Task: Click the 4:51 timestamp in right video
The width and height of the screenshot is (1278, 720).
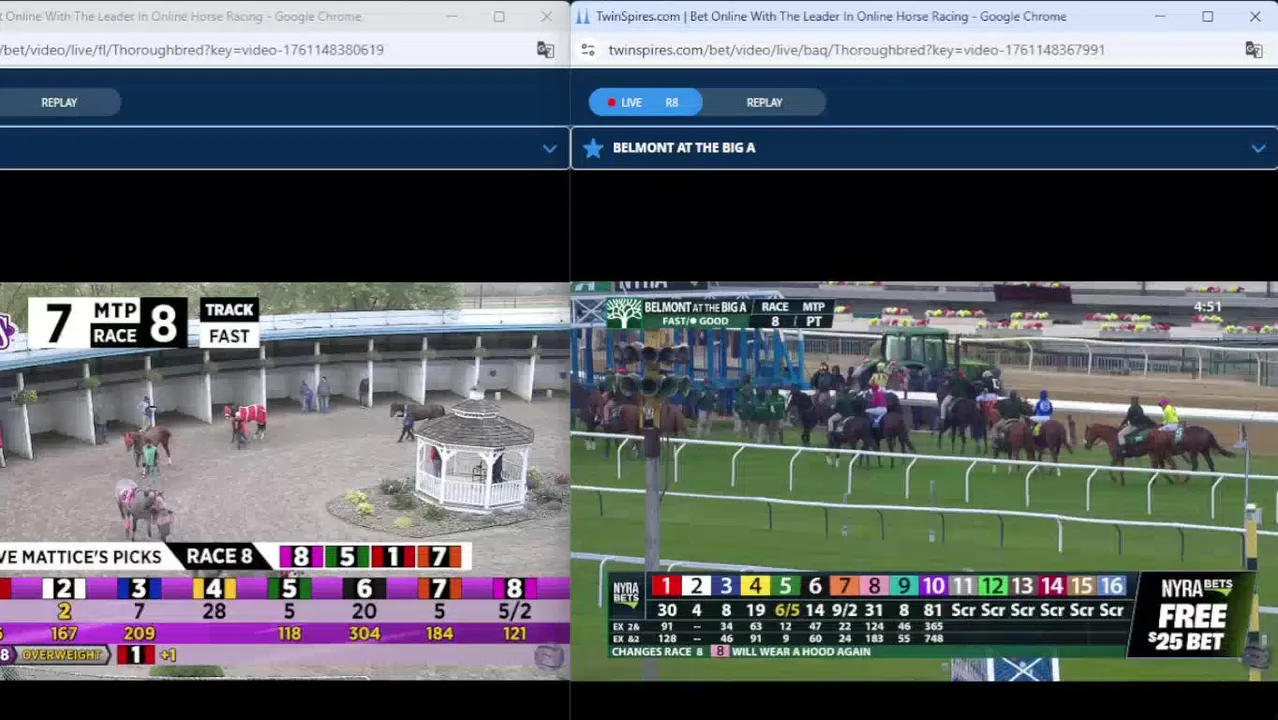Action: (1207, 307)
